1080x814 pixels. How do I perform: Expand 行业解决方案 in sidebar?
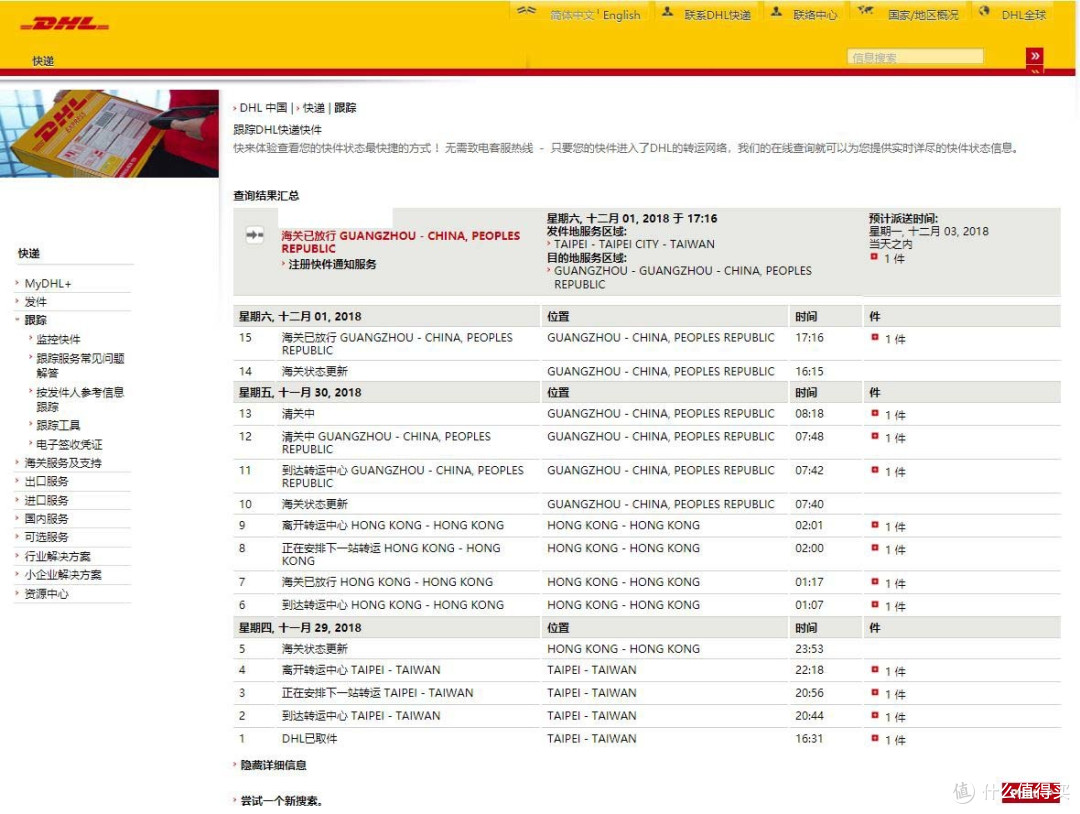tap(57, 556)
